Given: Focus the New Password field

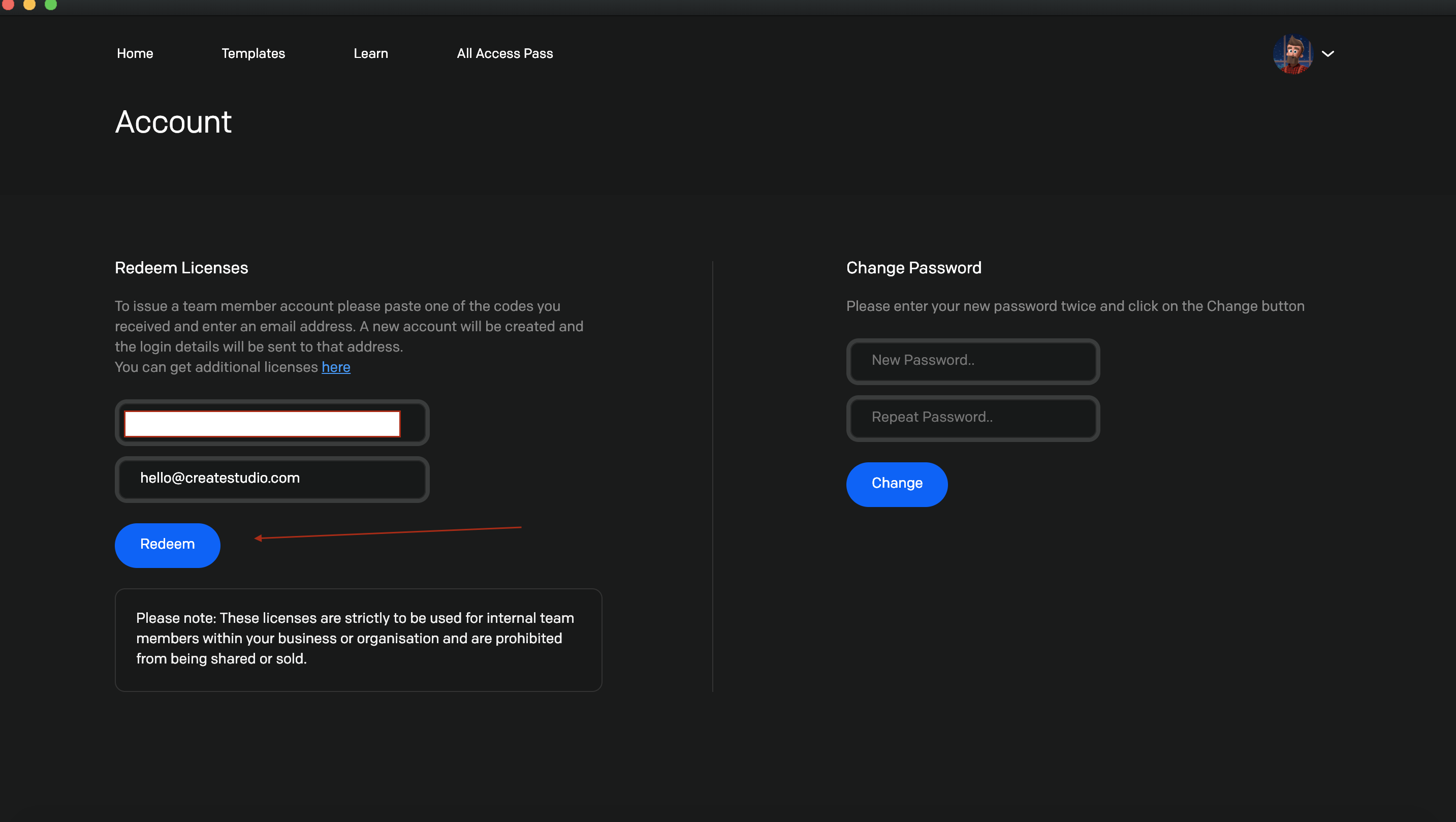Looking at the screenshot, I should click(972, 361).
